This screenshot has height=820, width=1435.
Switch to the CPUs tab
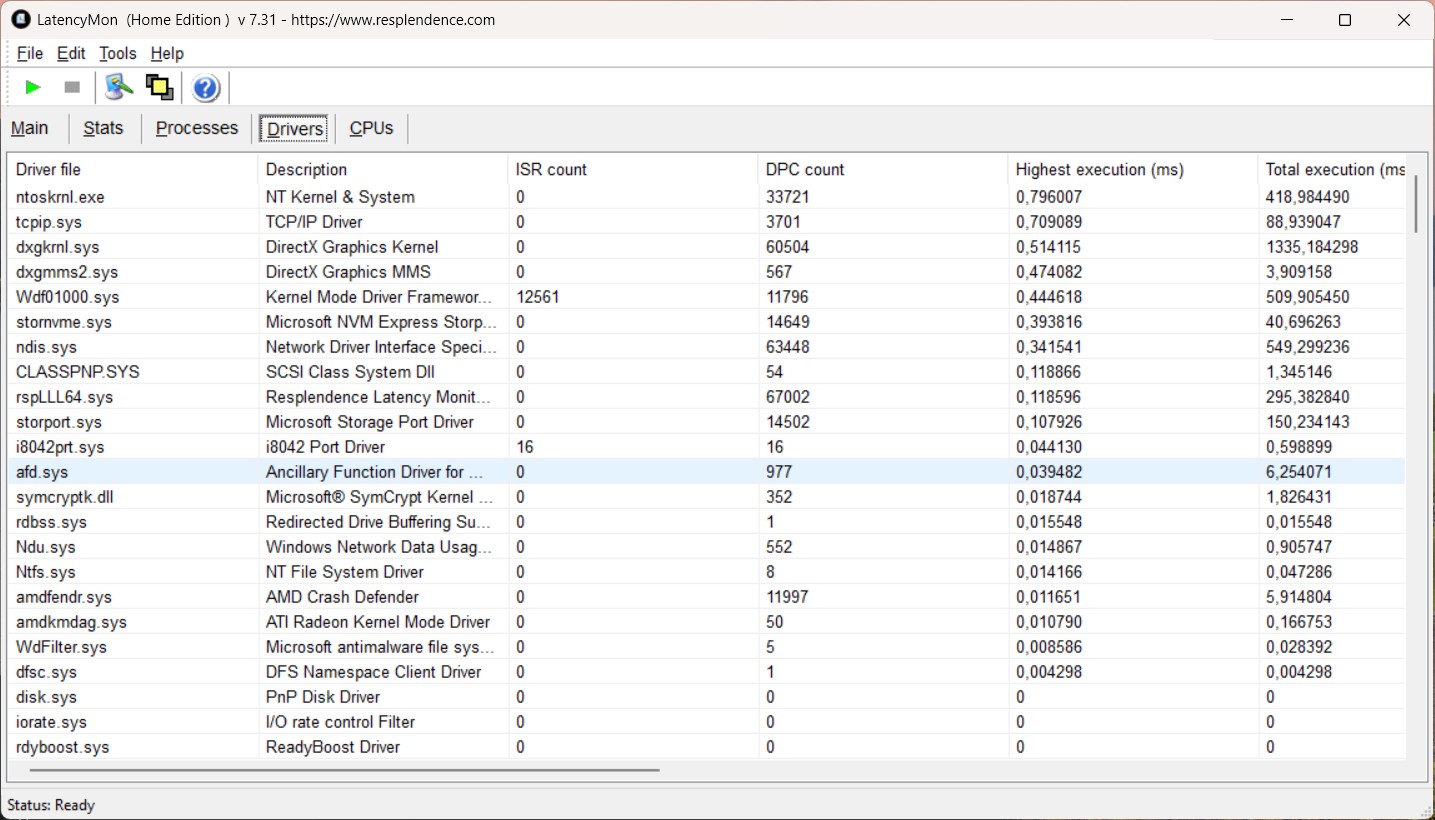click(371, 128)
